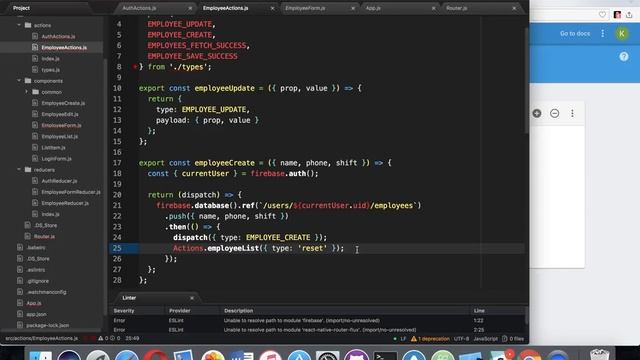Sort linter messages by Provider column

[x=180, y=311]
